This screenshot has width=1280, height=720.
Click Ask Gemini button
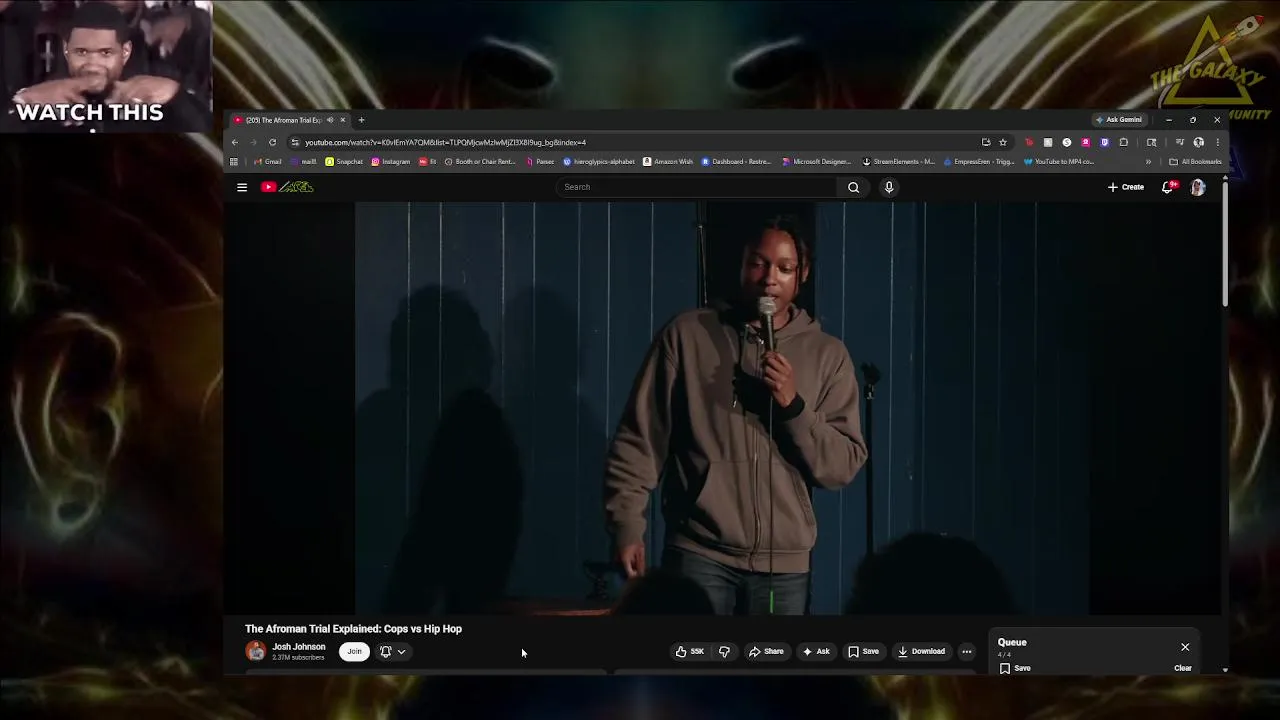[1118, 120]
